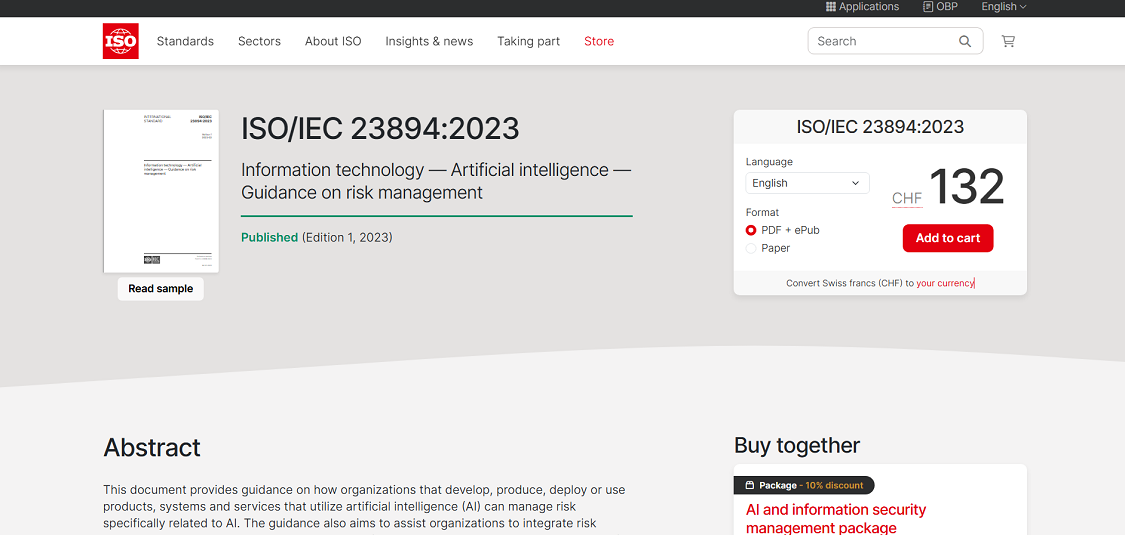Click Add to cart button
The height and width of the screenshot is (535, 1125).
point(948,238)
